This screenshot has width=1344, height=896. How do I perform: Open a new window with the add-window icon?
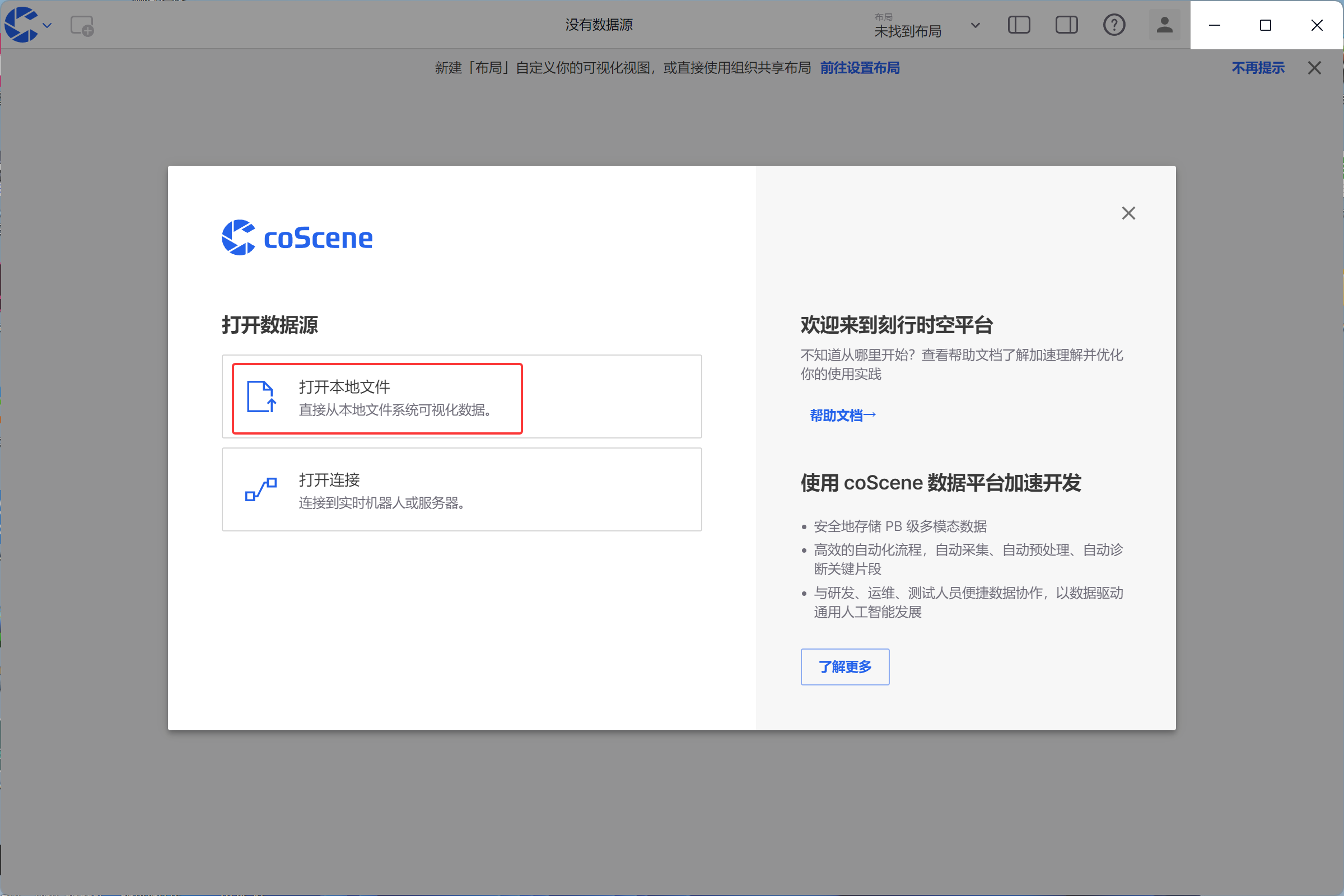(81, 25)
